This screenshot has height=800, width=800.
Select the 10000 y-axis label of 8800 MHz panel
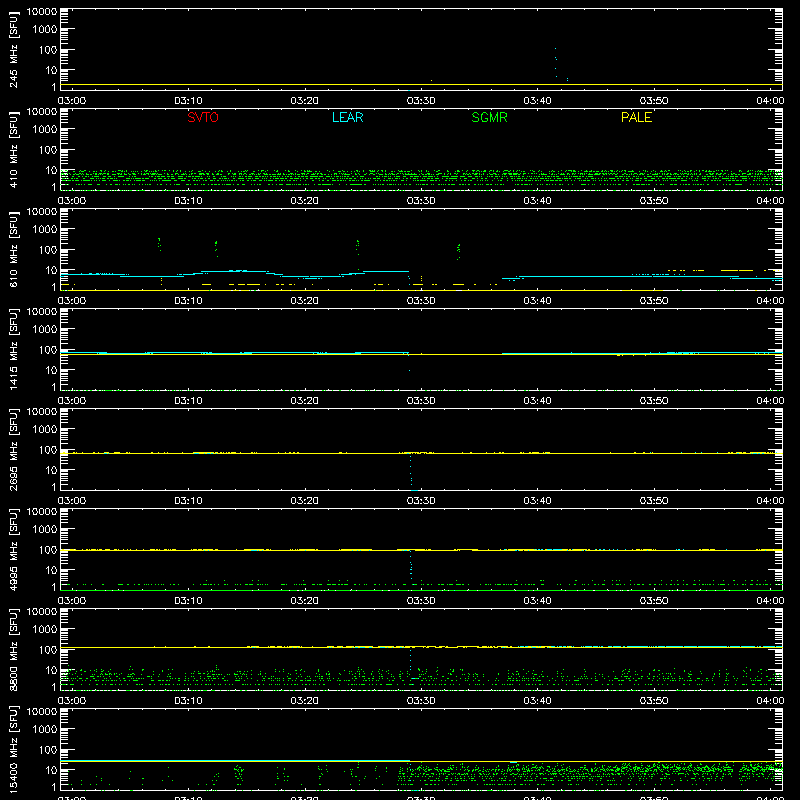42,612
